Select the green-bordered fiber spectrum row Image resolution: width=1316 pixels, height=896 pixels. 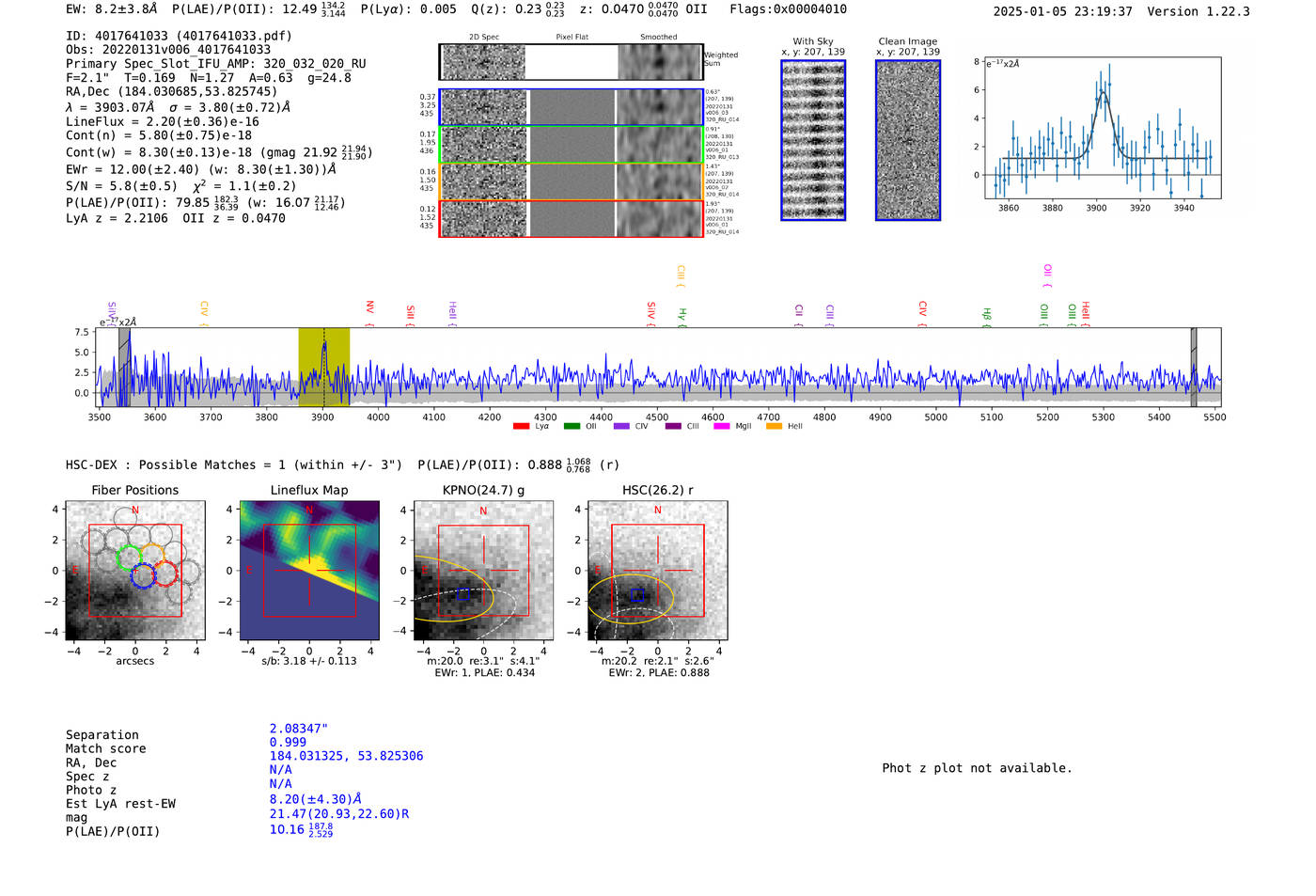click(571, 144)
